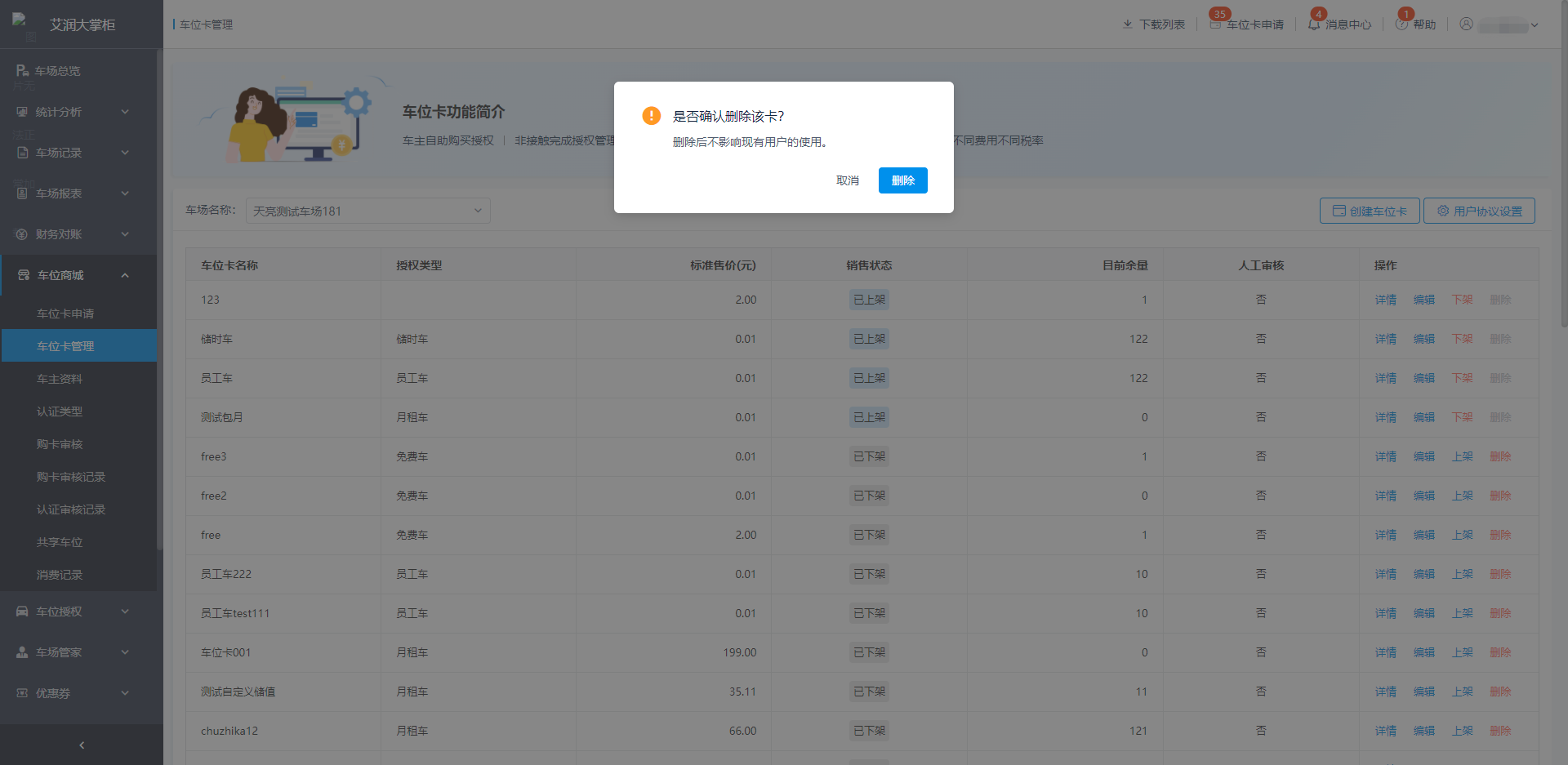The height and width of the screenshot is (765, 1568).
Task: Click the download icon beside 下载列表
Action: click(1128, 24)
